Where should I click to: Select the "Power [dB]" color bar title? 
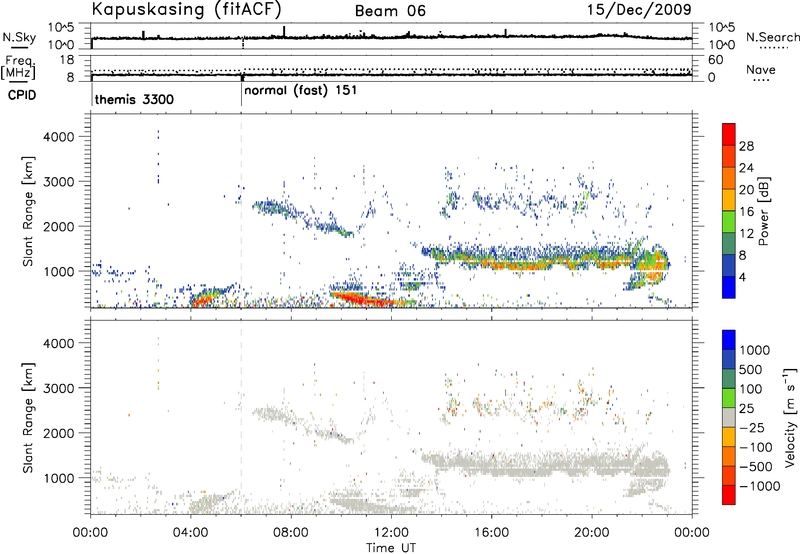tap(763, 211)
